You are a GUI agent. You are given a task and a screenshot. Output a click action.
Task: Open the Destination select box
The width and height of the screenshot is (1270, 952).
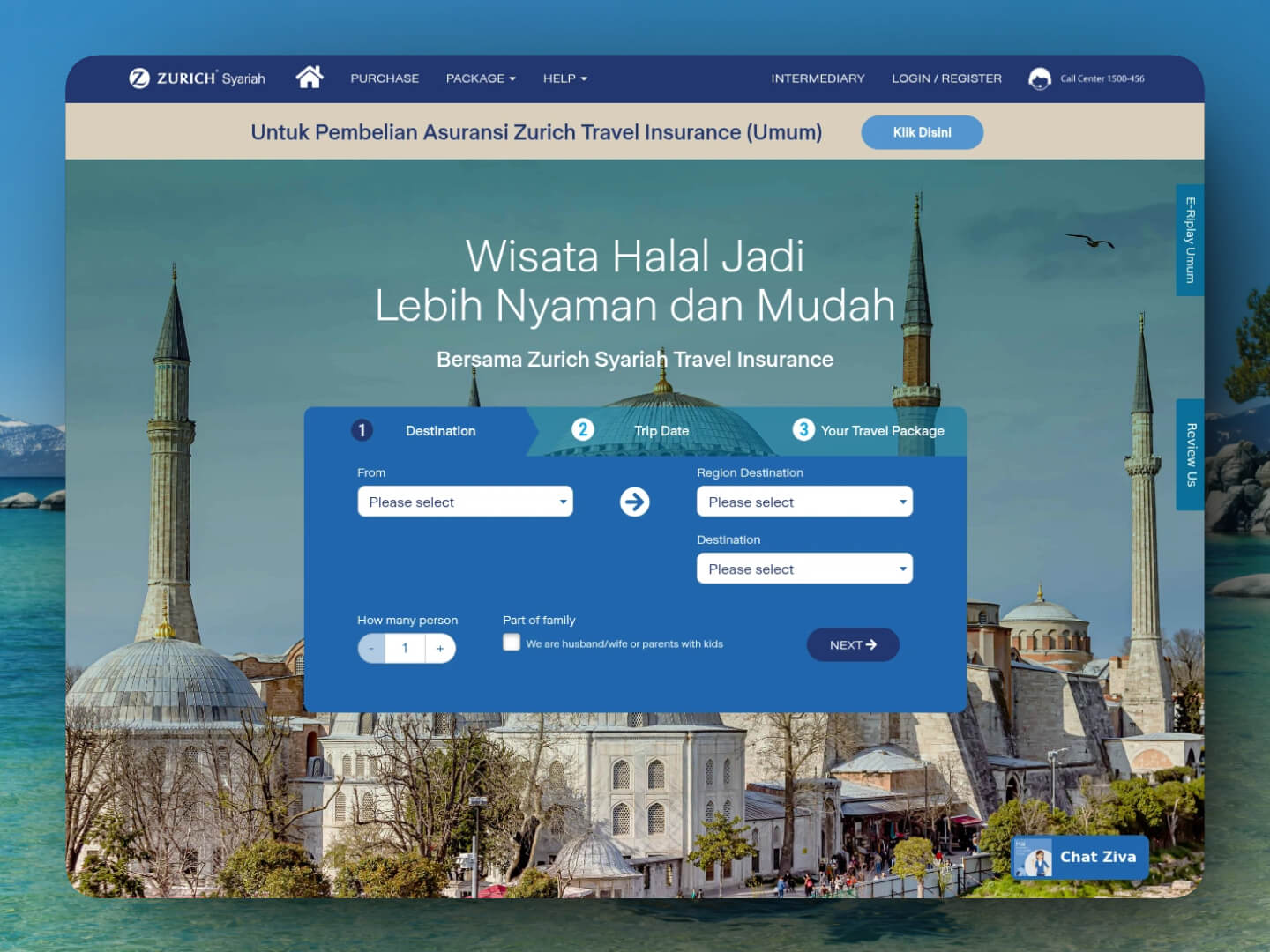pos(804,569)
